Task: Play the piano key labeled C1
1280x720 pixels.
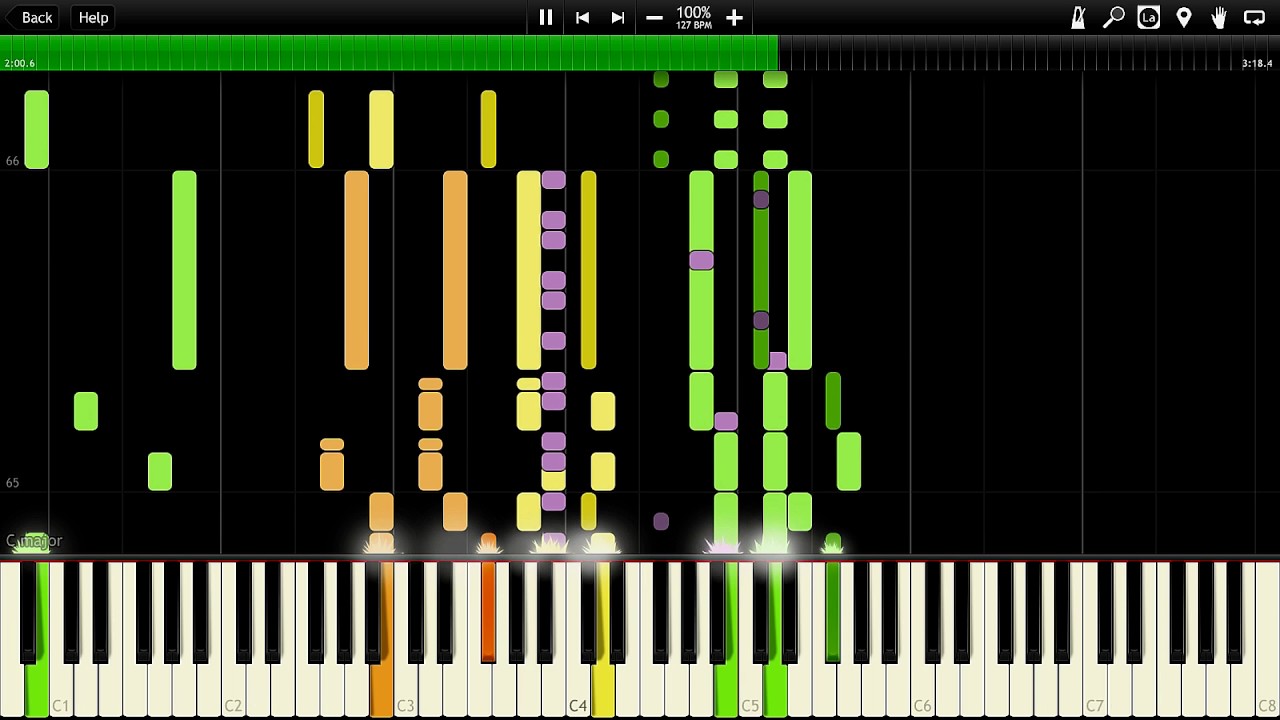Action: point(61,690)
